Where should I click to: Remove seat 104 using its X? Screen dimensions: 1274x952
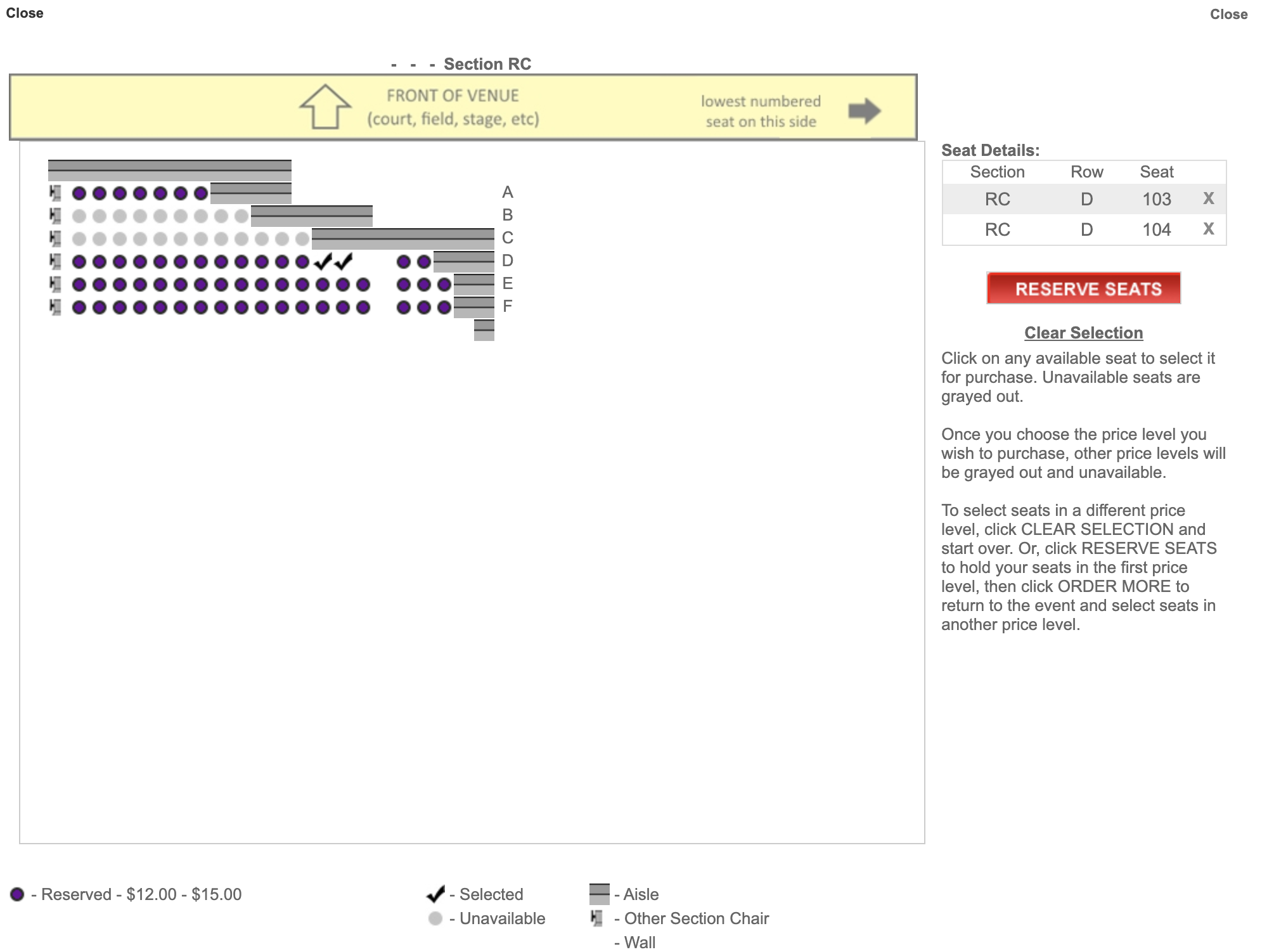pos(1208,229)
